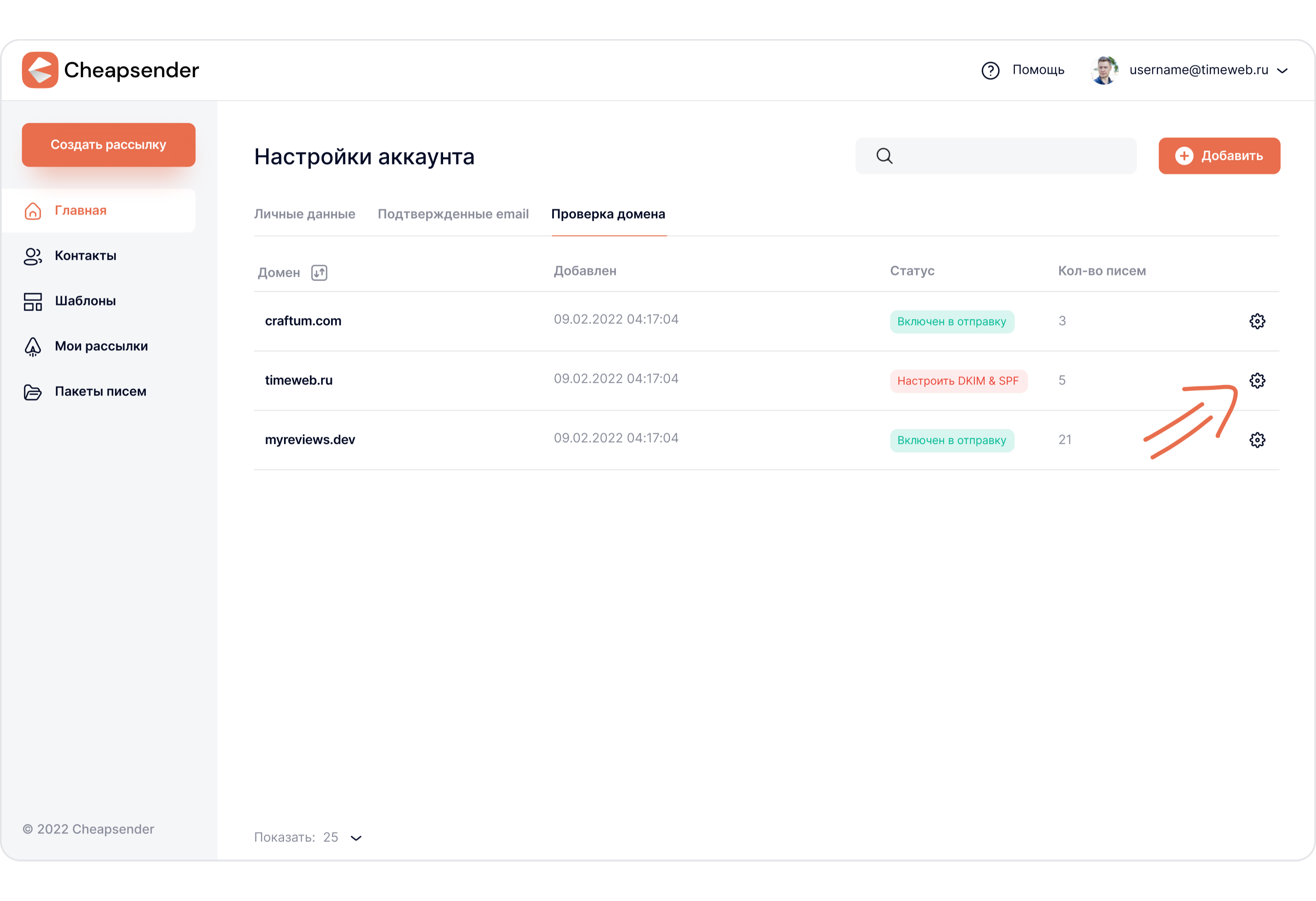Click the user avatar photo
The height and width of the screenshot is (901, 1316).
(x=1104, y=70)
